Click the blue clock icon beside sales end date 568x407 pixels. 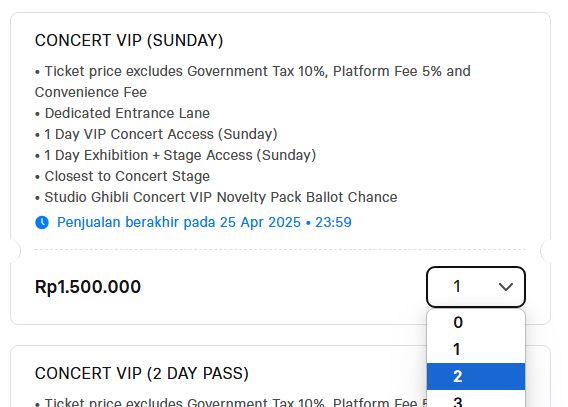click(x=42, y=222)
